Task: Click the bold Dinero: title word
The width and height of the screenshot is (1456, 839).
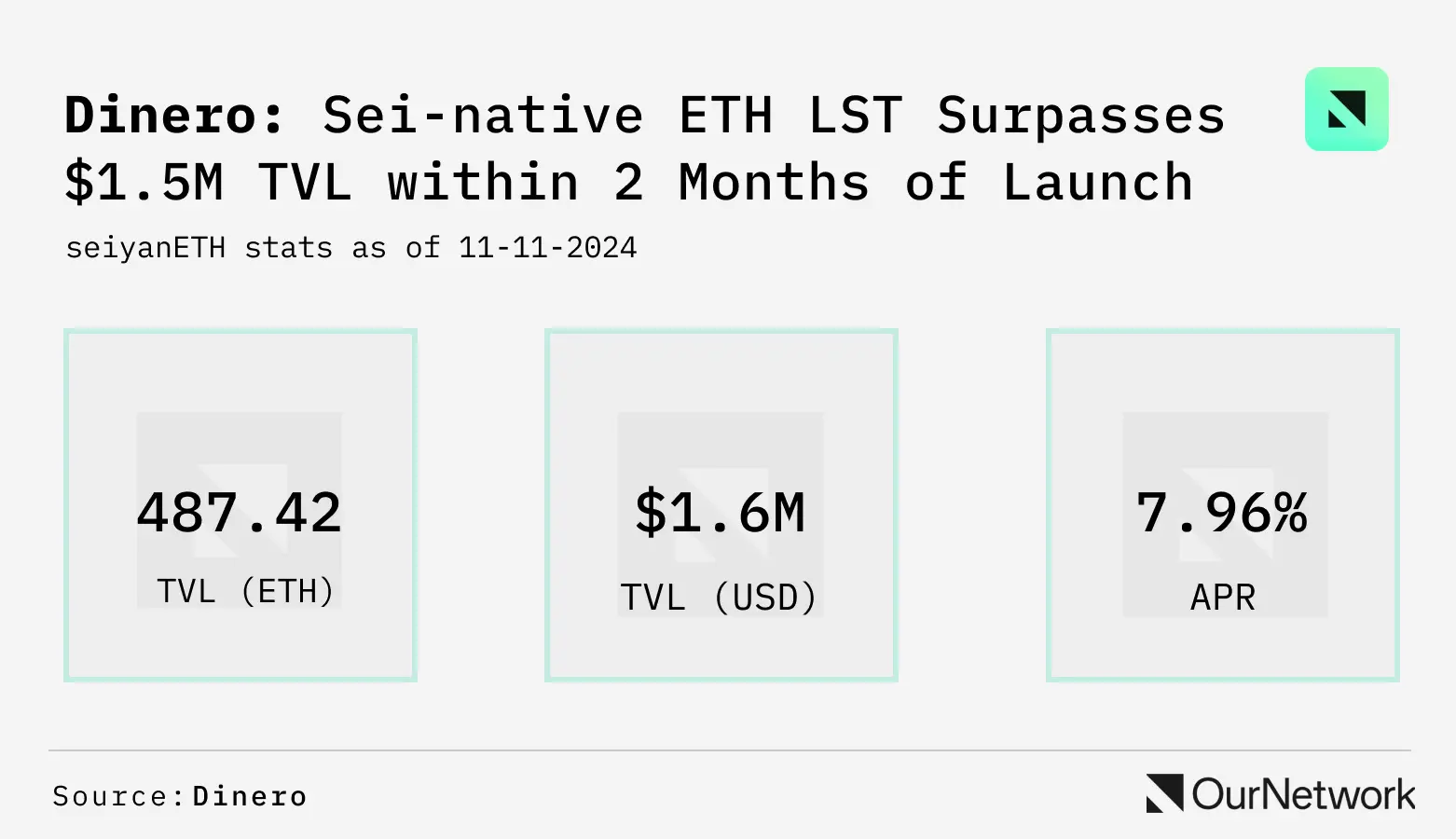Action: 174,116
